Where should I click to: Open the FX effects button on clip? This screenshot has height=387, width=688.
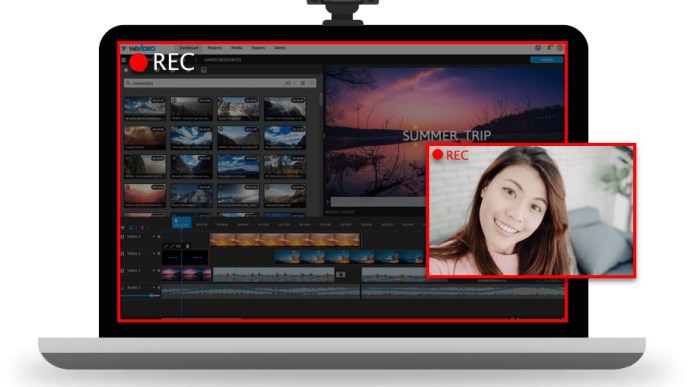coord(178,246)
